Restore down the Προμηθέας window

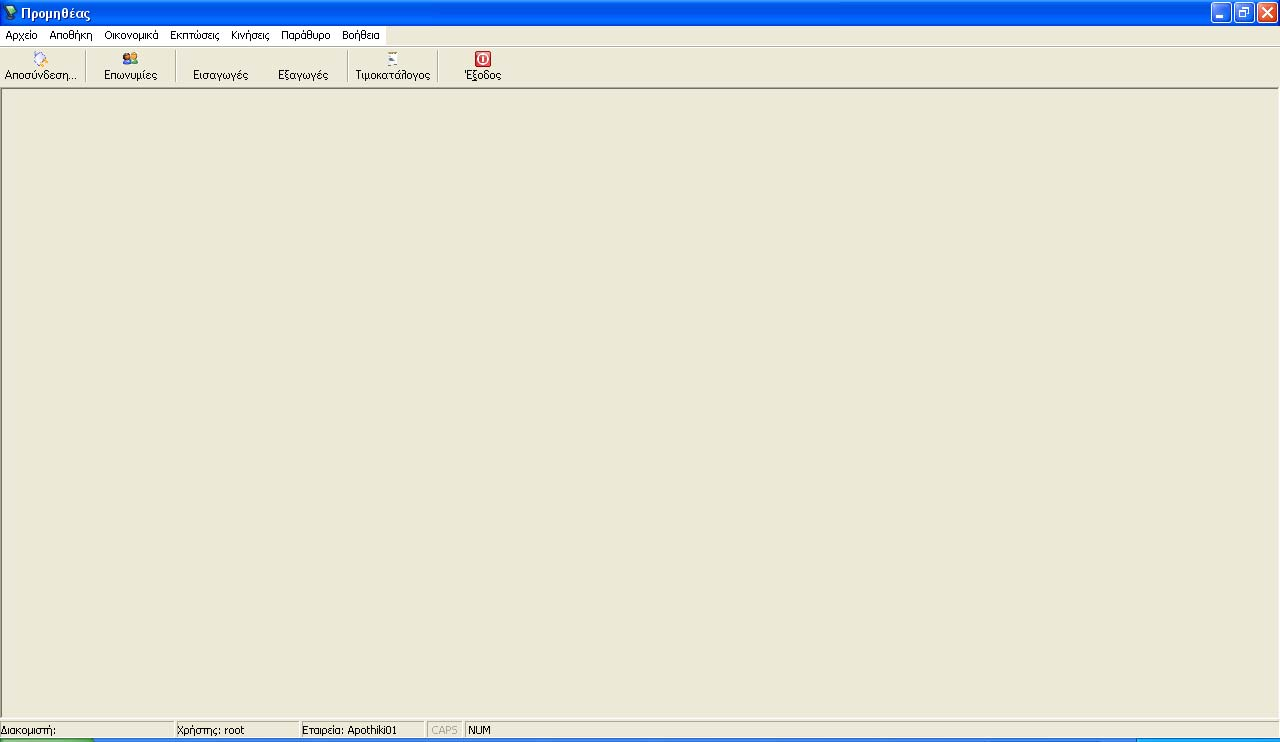[1244, 13]
